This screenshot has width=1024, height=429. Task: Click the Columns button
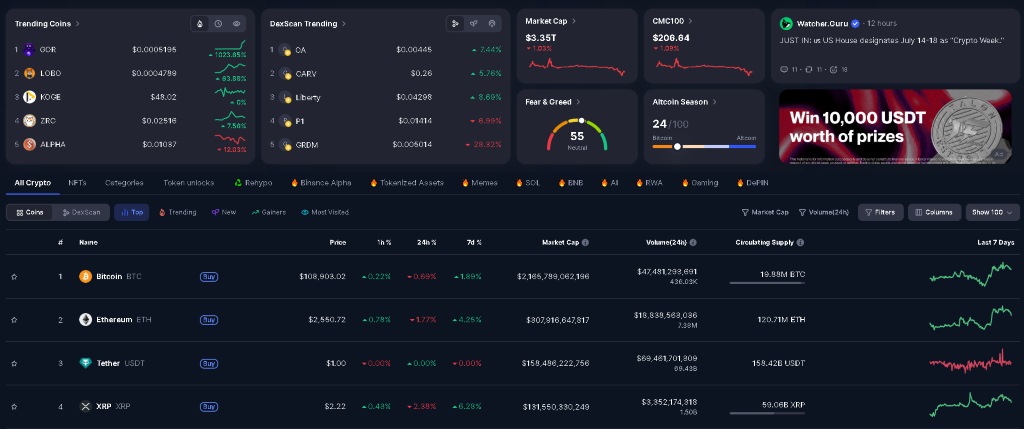click(935, 212)
